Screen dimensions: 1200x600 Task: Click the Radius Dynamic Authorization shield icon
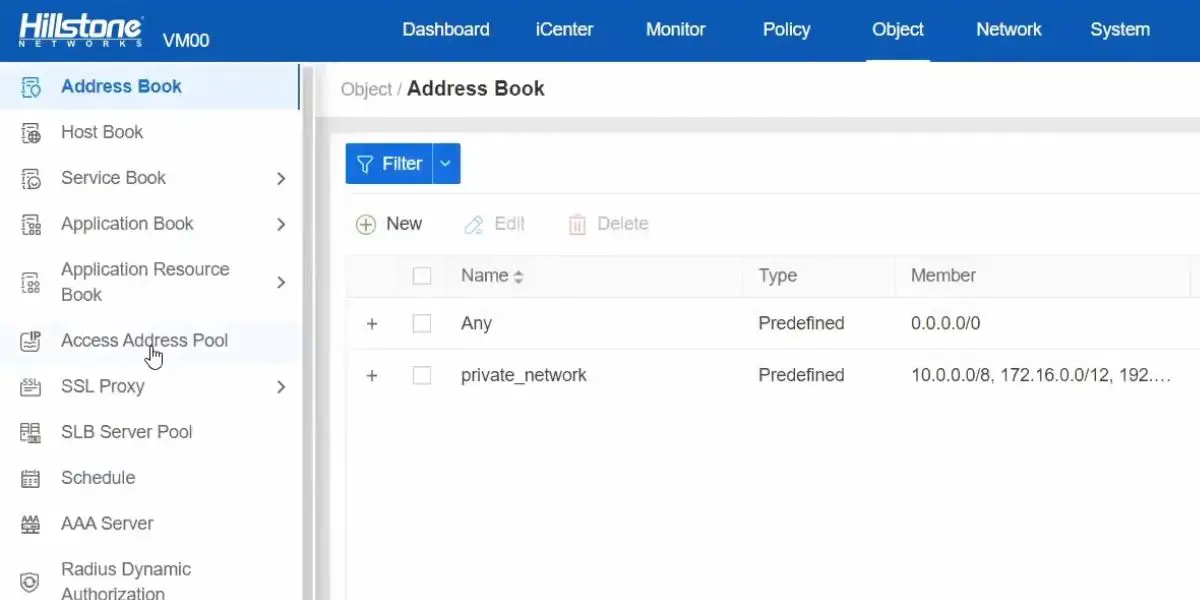pyautogui.click(x=31, y=582)
